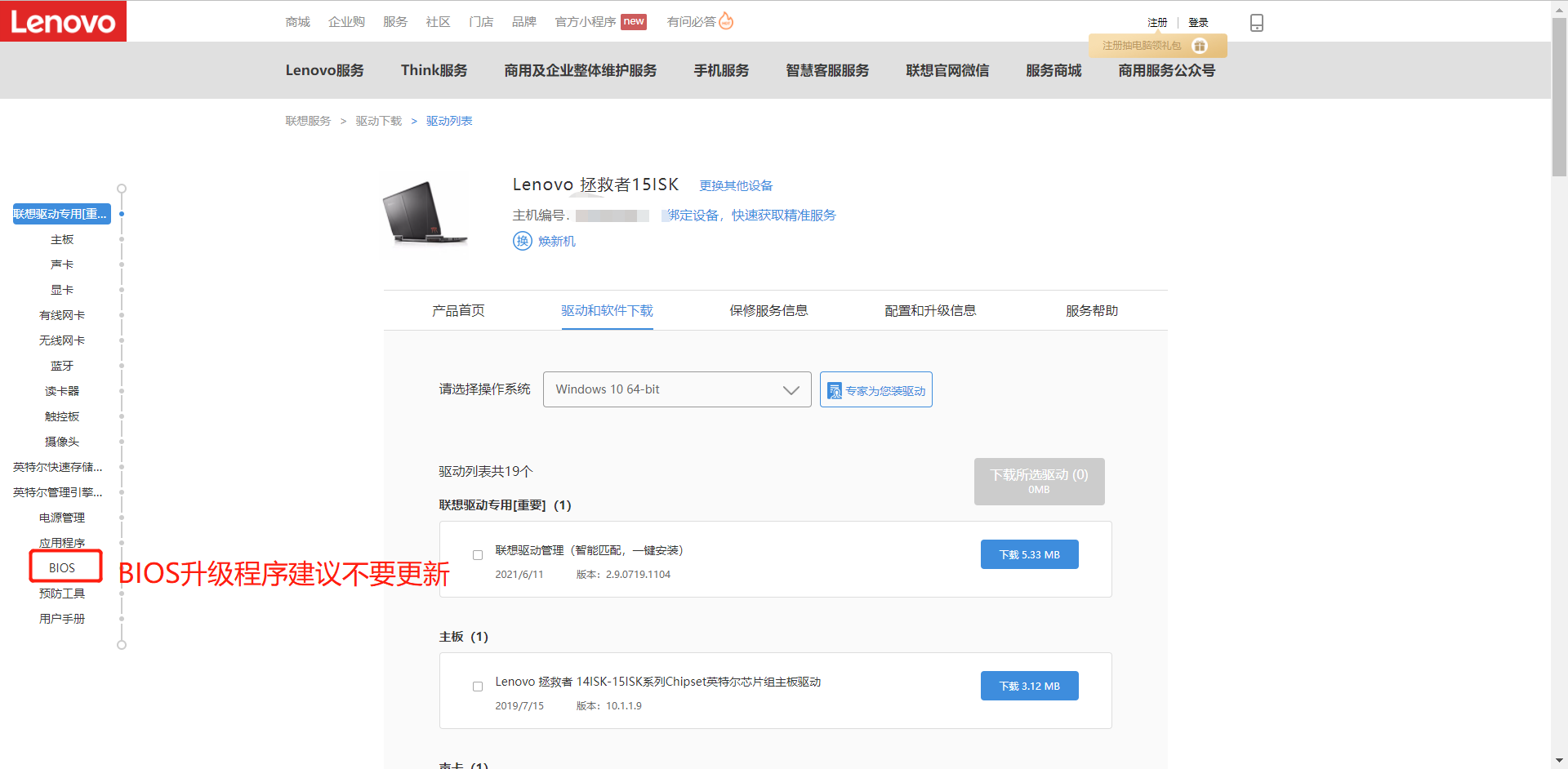Click 下载所选驱动 button
Screen dimensions: 1568x769
click(1039, 481)
